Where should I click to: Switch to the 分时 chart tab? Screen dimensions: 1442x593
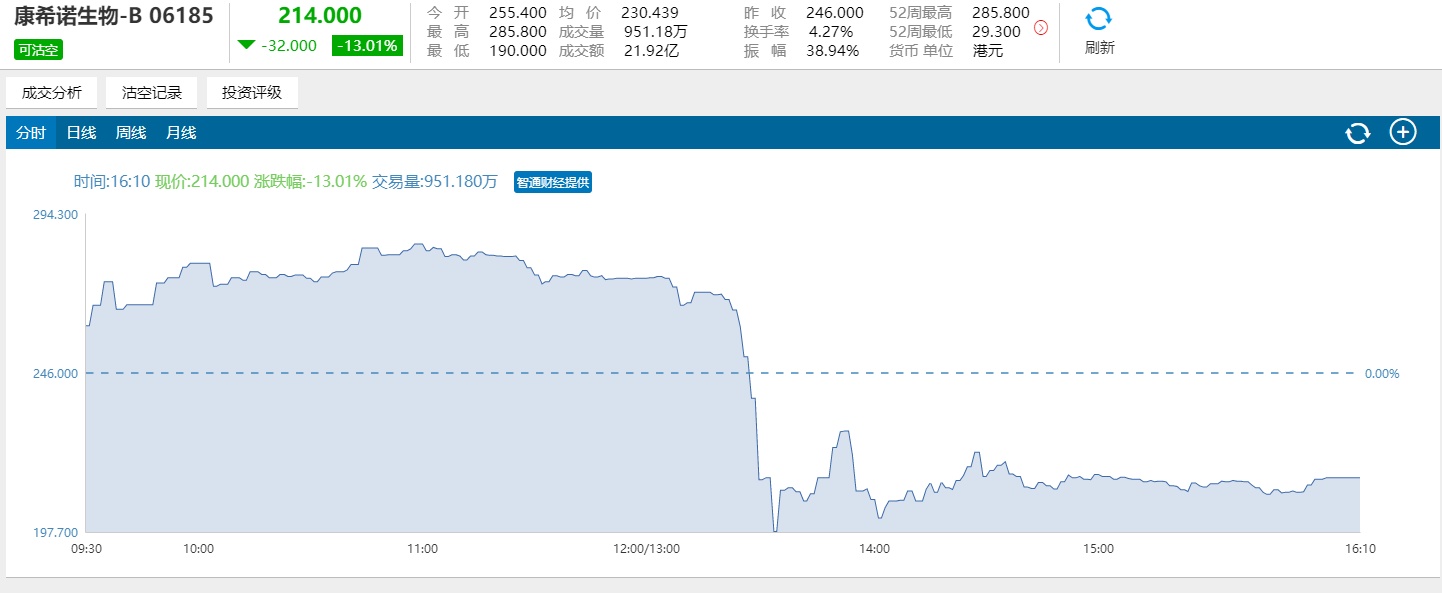pos(31,133)
